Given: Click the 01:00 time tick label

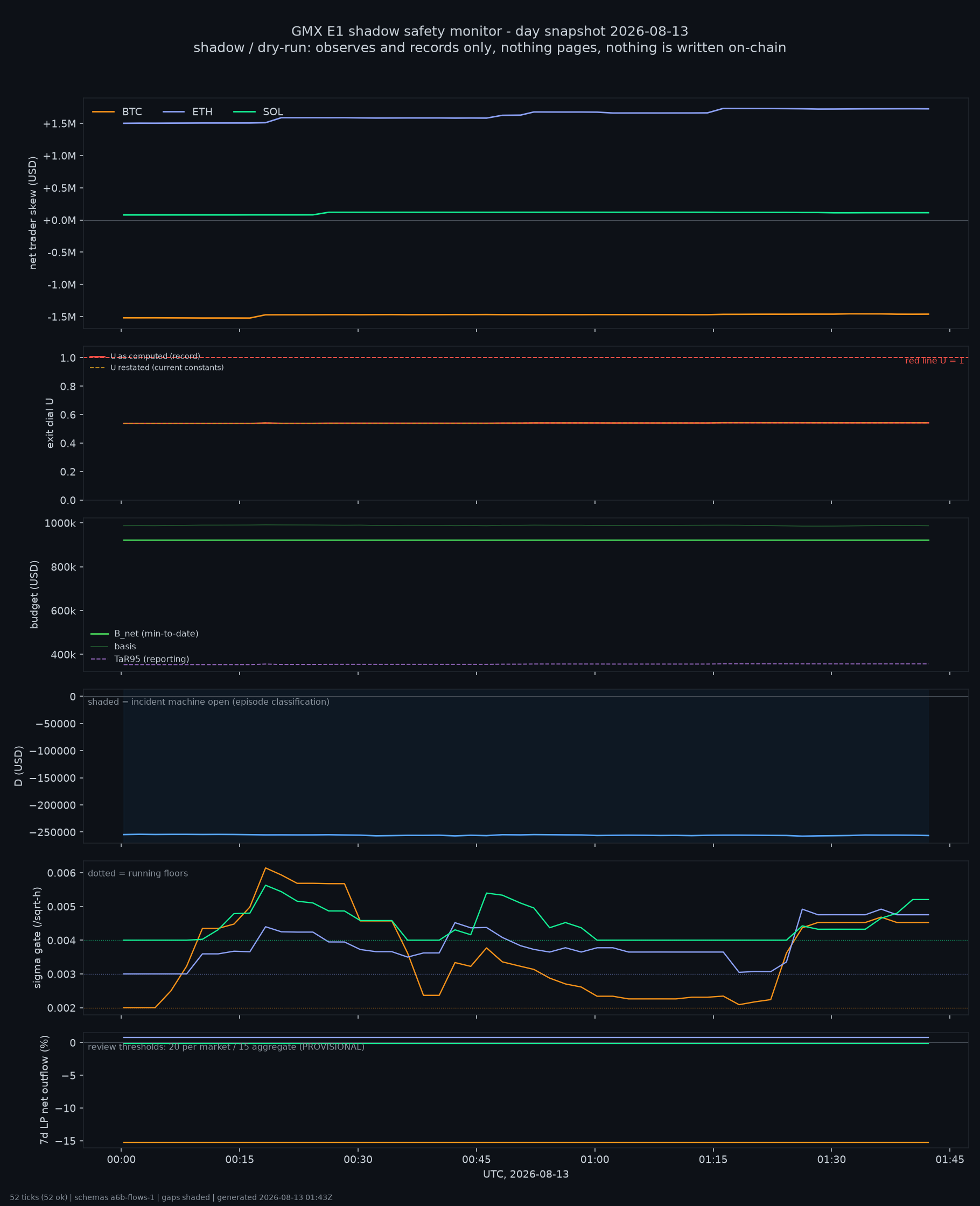Looking at the screenshot, I should point(595,1160).
